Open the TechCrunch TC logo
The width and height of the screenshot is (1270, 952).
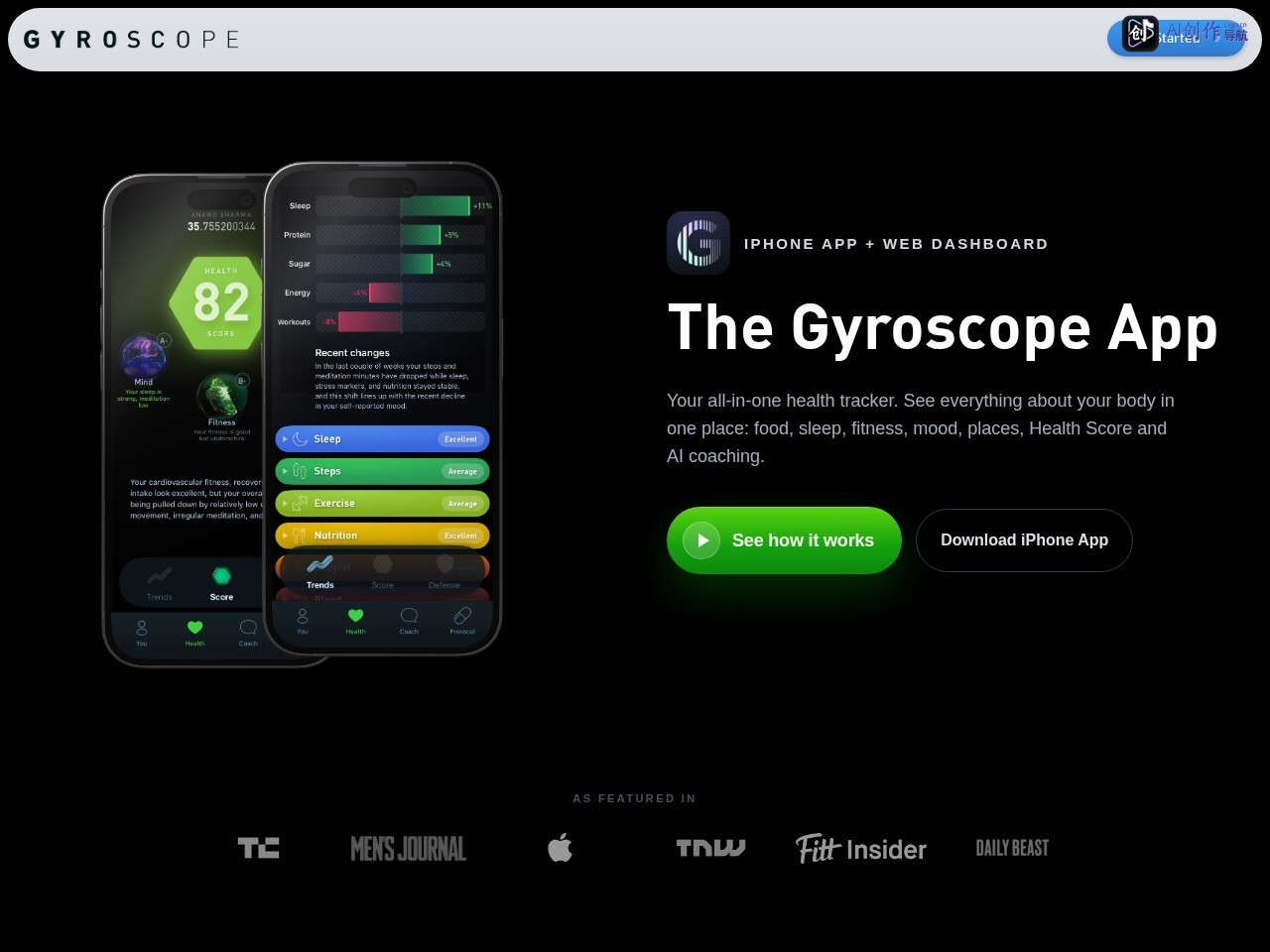click(259, 848)
